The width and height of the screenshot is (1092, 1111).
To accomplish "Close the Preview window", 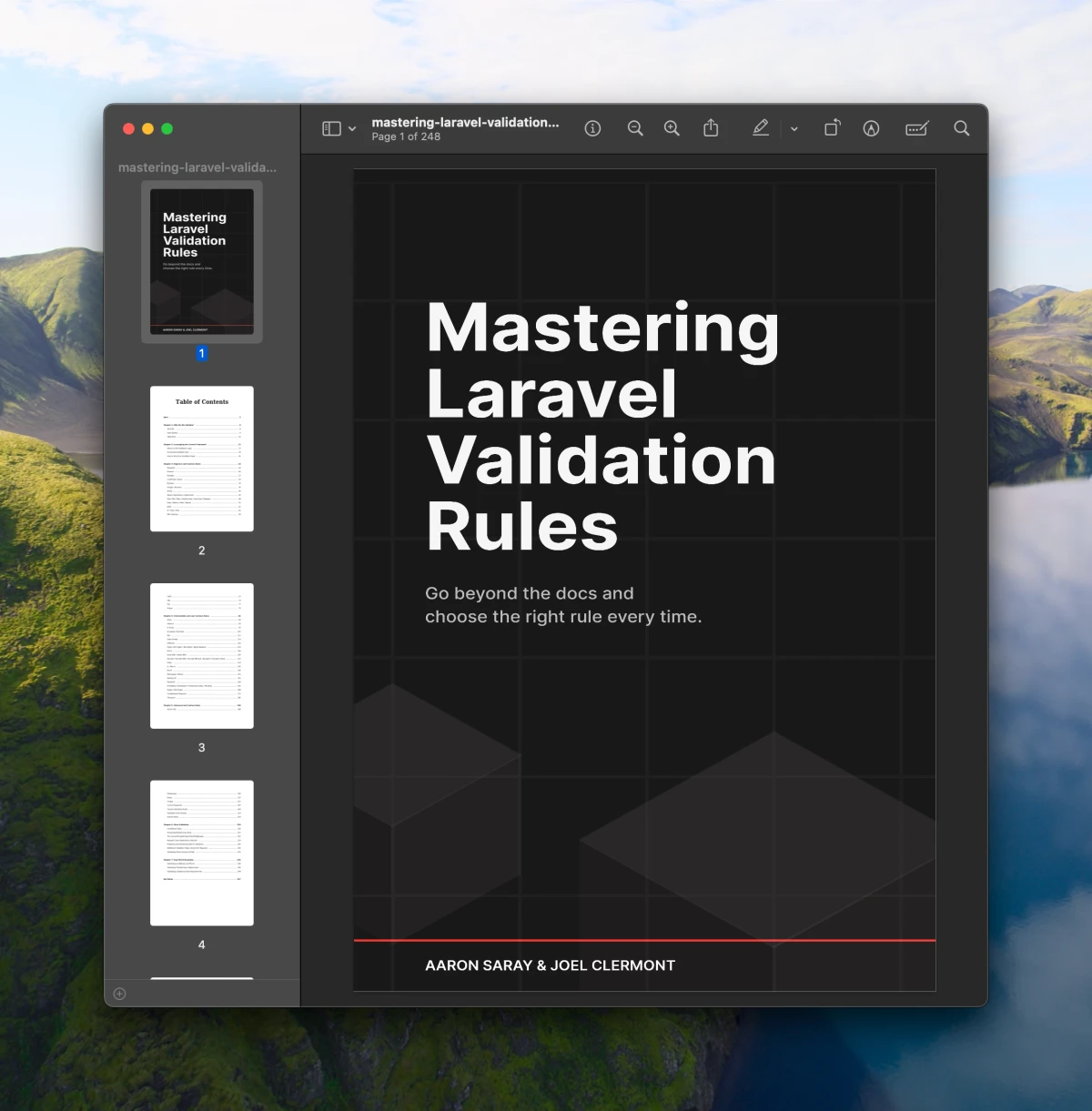I will coord(128,129).
